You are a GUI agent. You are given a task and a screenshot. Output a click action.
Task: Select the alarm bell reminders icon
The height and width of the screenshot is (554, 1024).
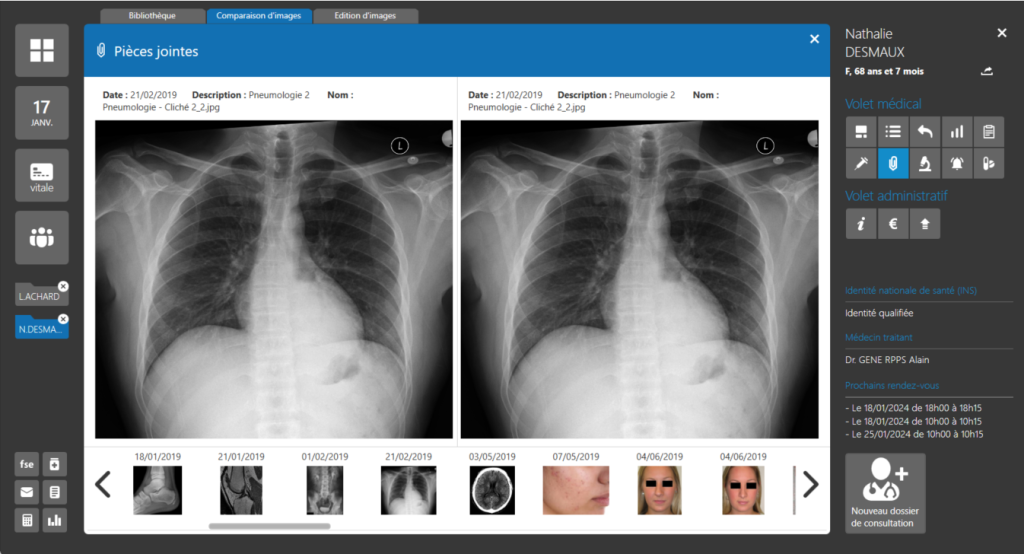click(x=957, y=163)
